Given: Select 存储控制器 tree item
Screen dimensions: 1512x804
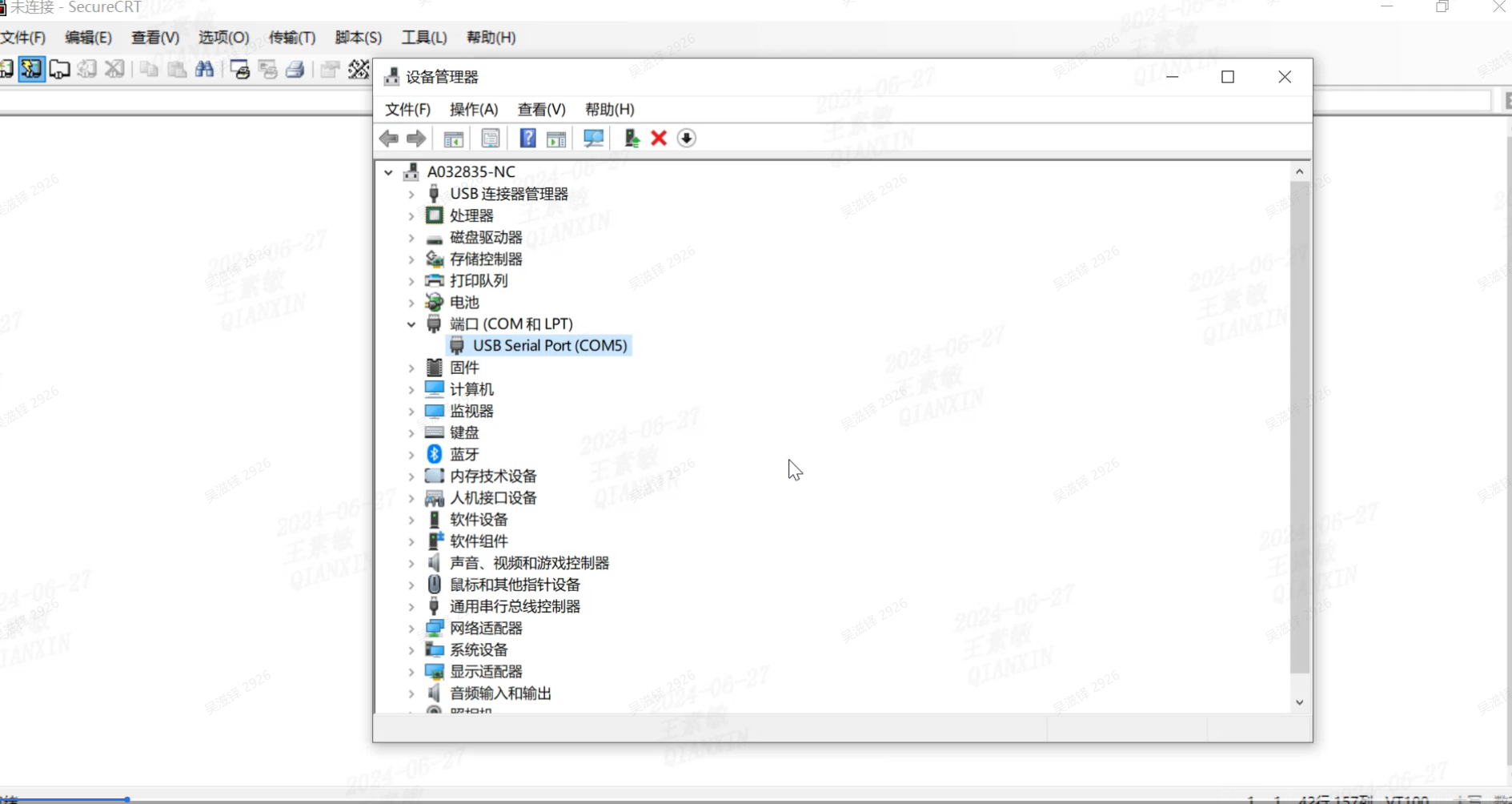Looking at the screenshot, I should click(486, 259).
